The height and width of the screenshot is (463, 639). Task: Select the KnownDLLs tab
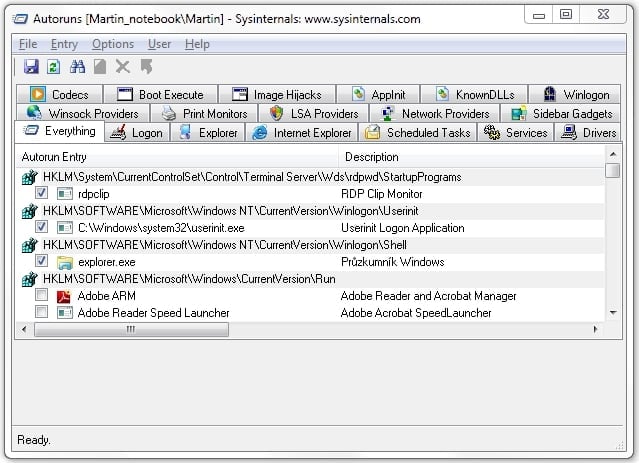click(474, 94)
